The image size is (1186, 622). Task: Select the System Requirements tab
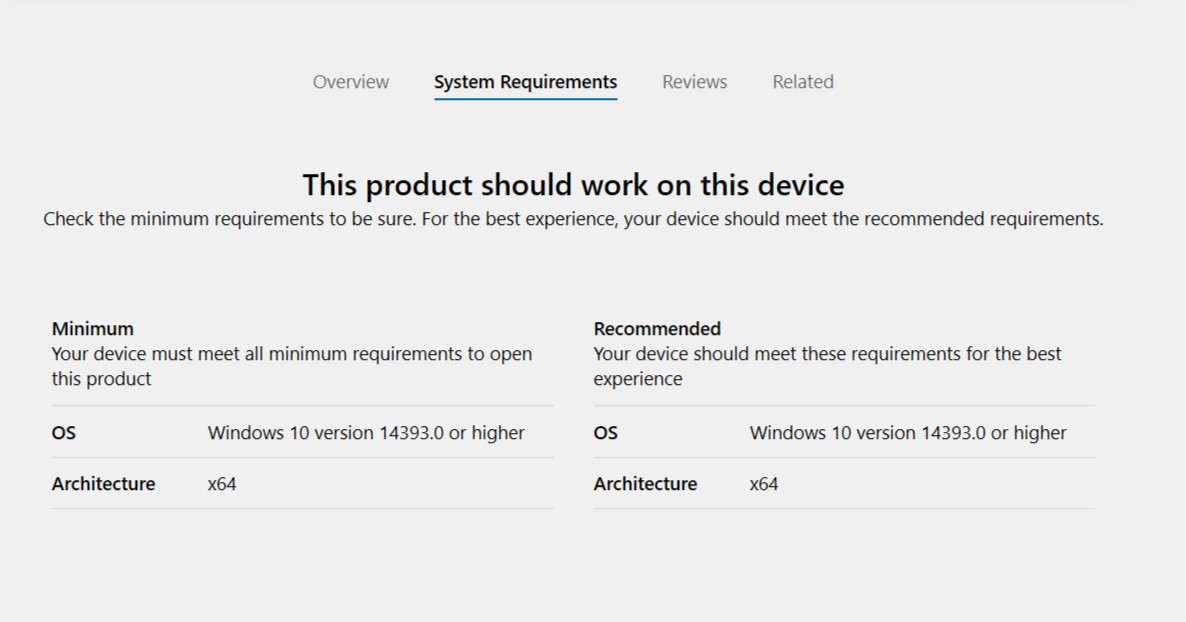pyautogui.click(x=526, y=82)
